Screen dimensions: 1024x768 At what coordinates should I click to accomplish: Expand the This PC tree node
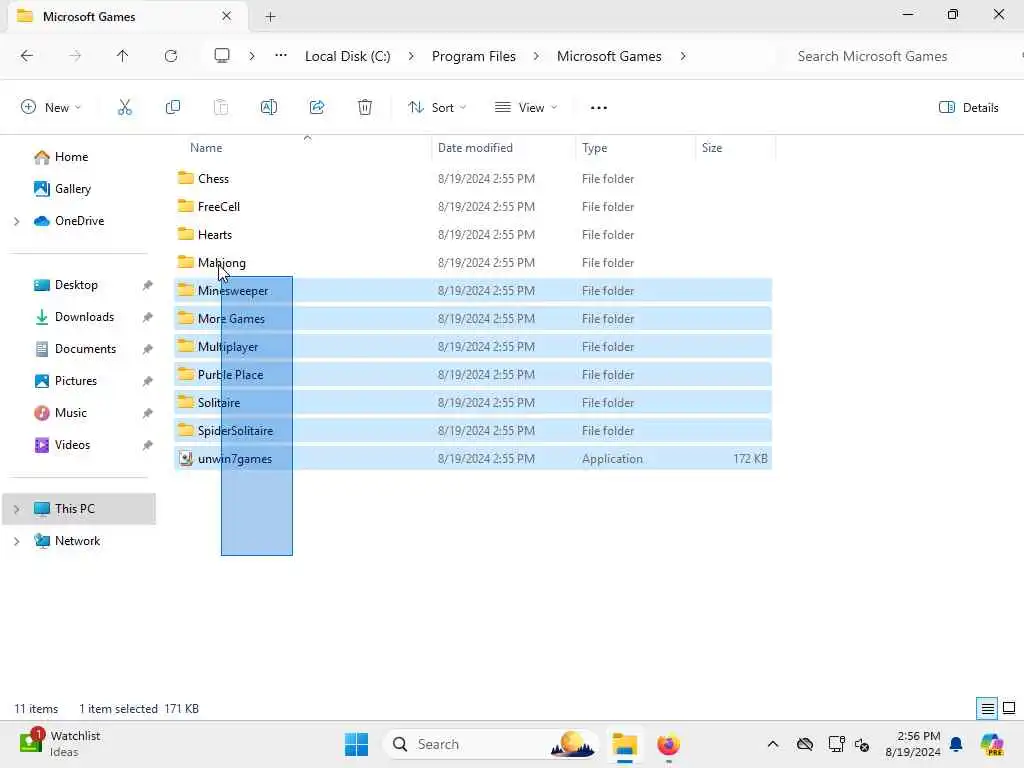pos(16,509)
